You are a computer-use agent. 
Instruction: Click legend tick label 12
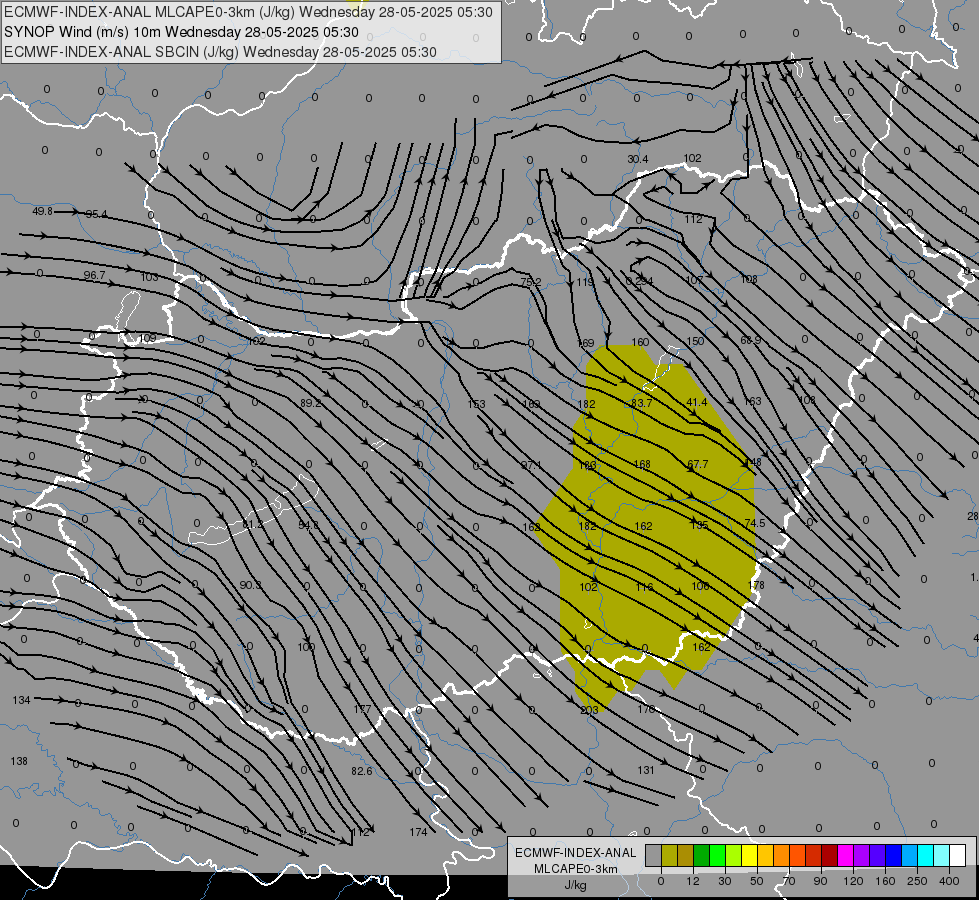693,881
